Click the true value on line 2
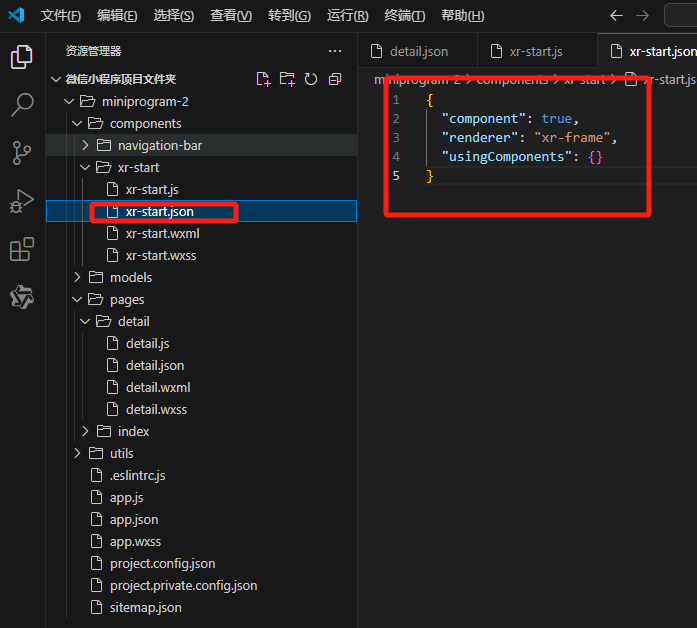This screenshot has height=628, width=697. click(x=557, y=119)
